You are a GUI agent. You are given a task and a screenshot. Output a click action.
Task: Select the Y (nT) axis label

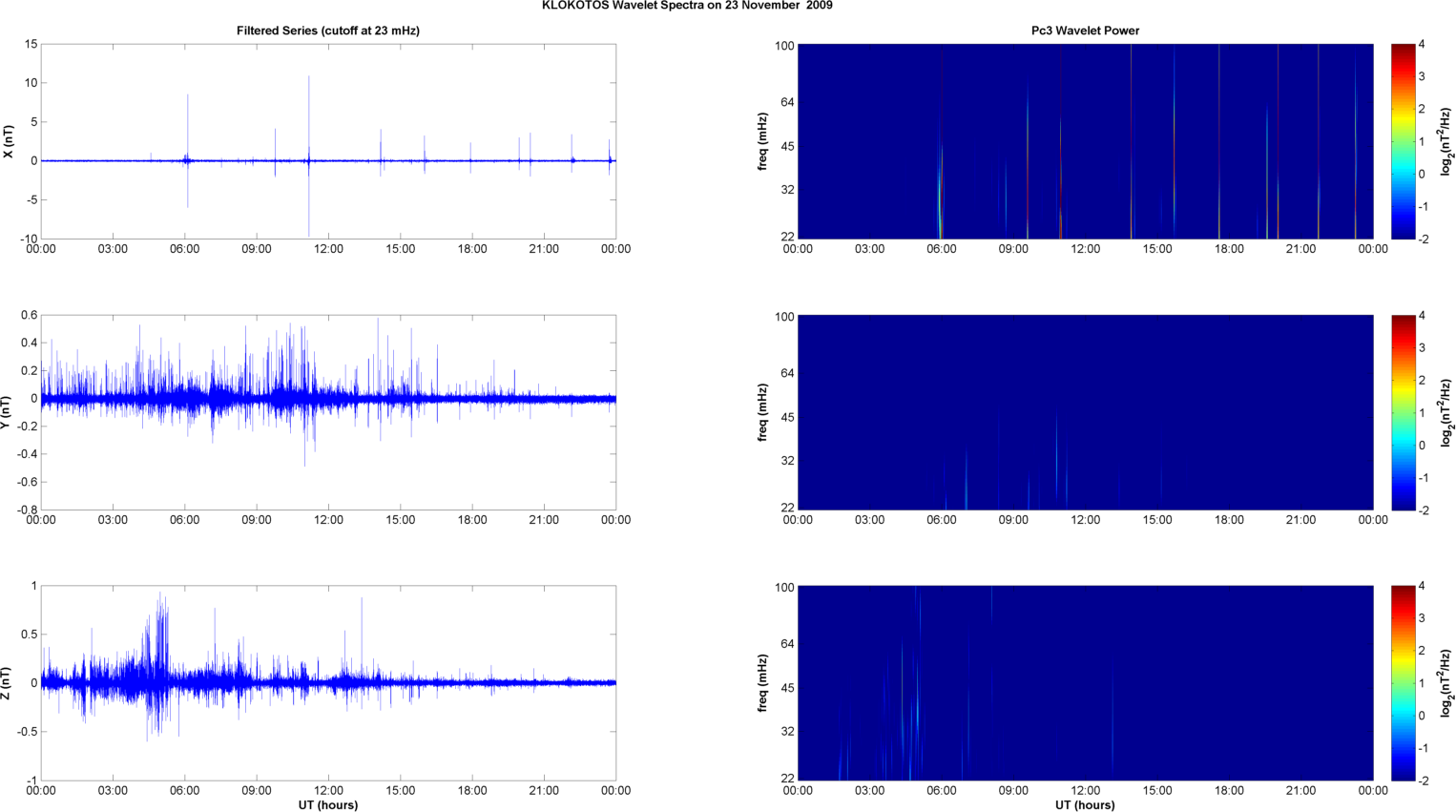(9, 412)
